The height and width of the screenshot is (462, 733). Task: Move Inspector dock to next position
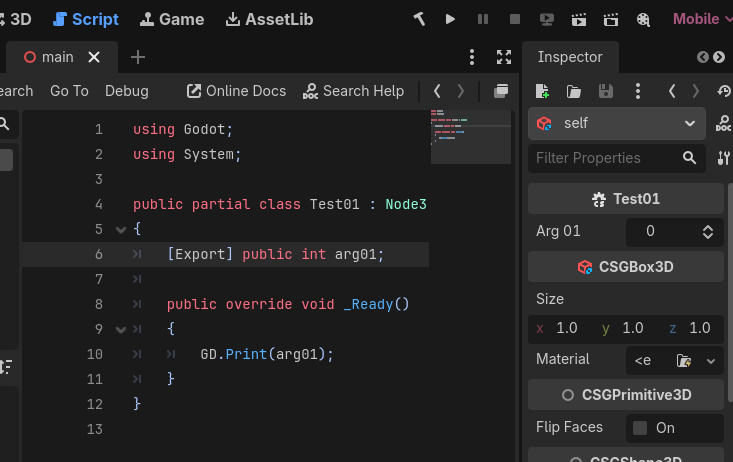719,57
